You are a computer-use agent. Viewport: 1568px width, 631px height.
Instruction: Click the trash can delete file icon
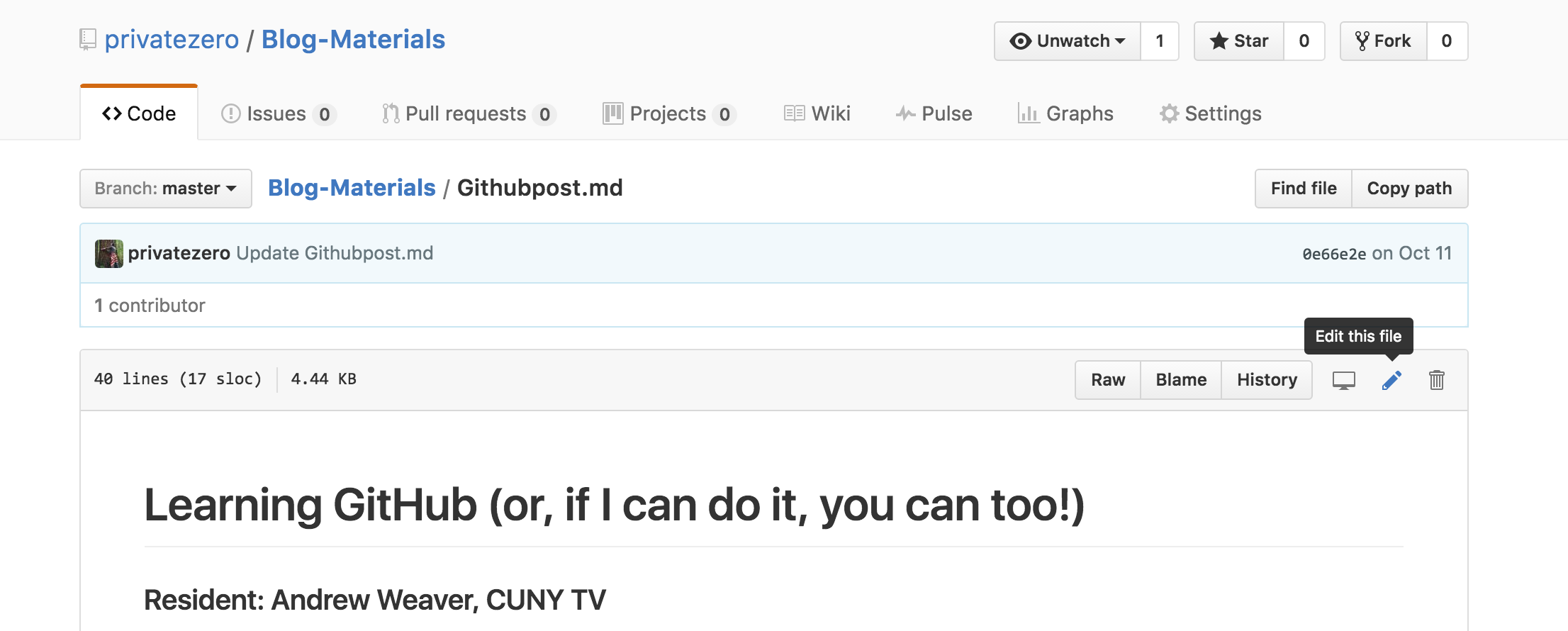(1437, 381)
